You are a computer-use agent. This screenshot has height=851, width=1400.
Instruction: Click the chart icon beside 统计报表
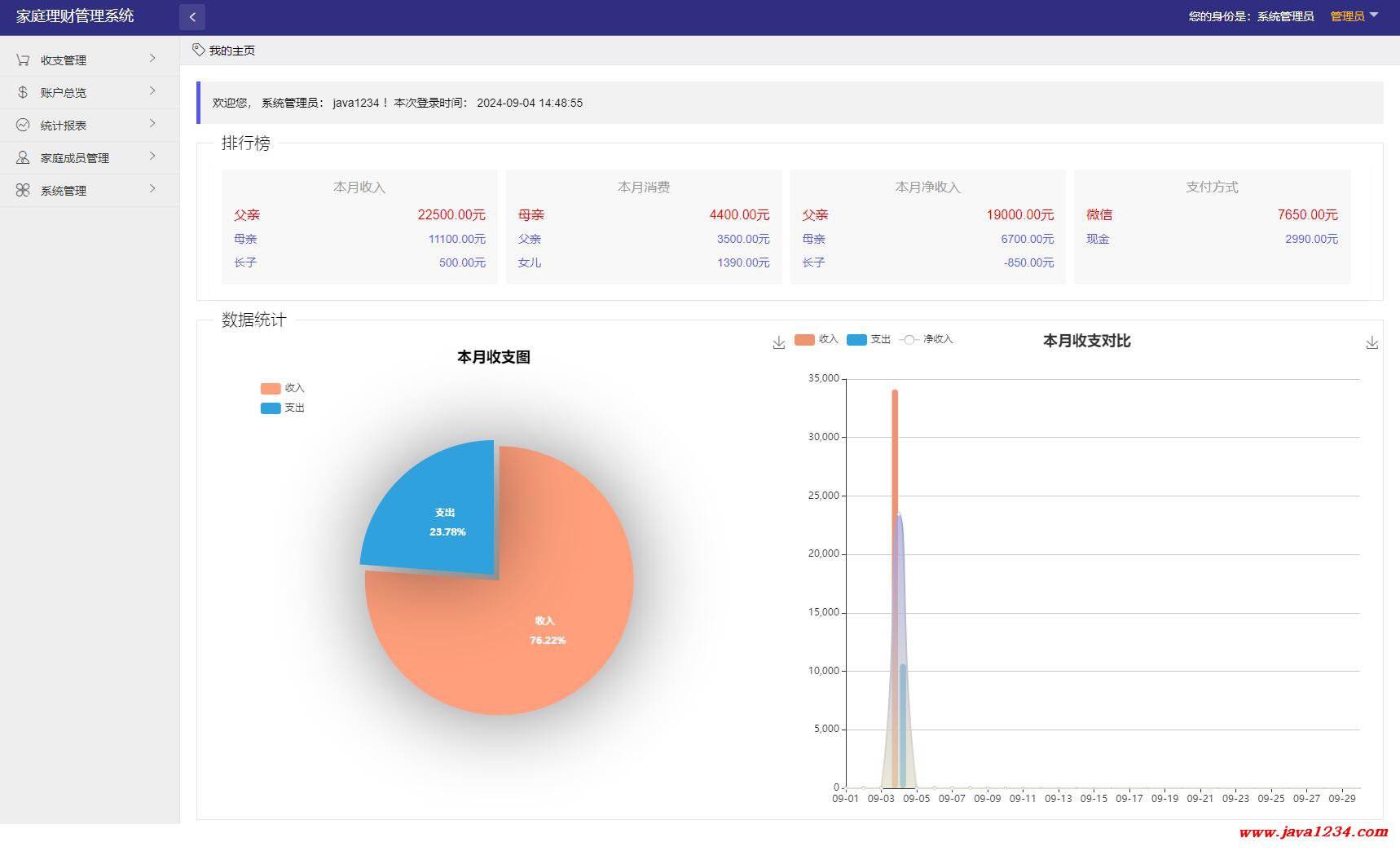(23, 125)
